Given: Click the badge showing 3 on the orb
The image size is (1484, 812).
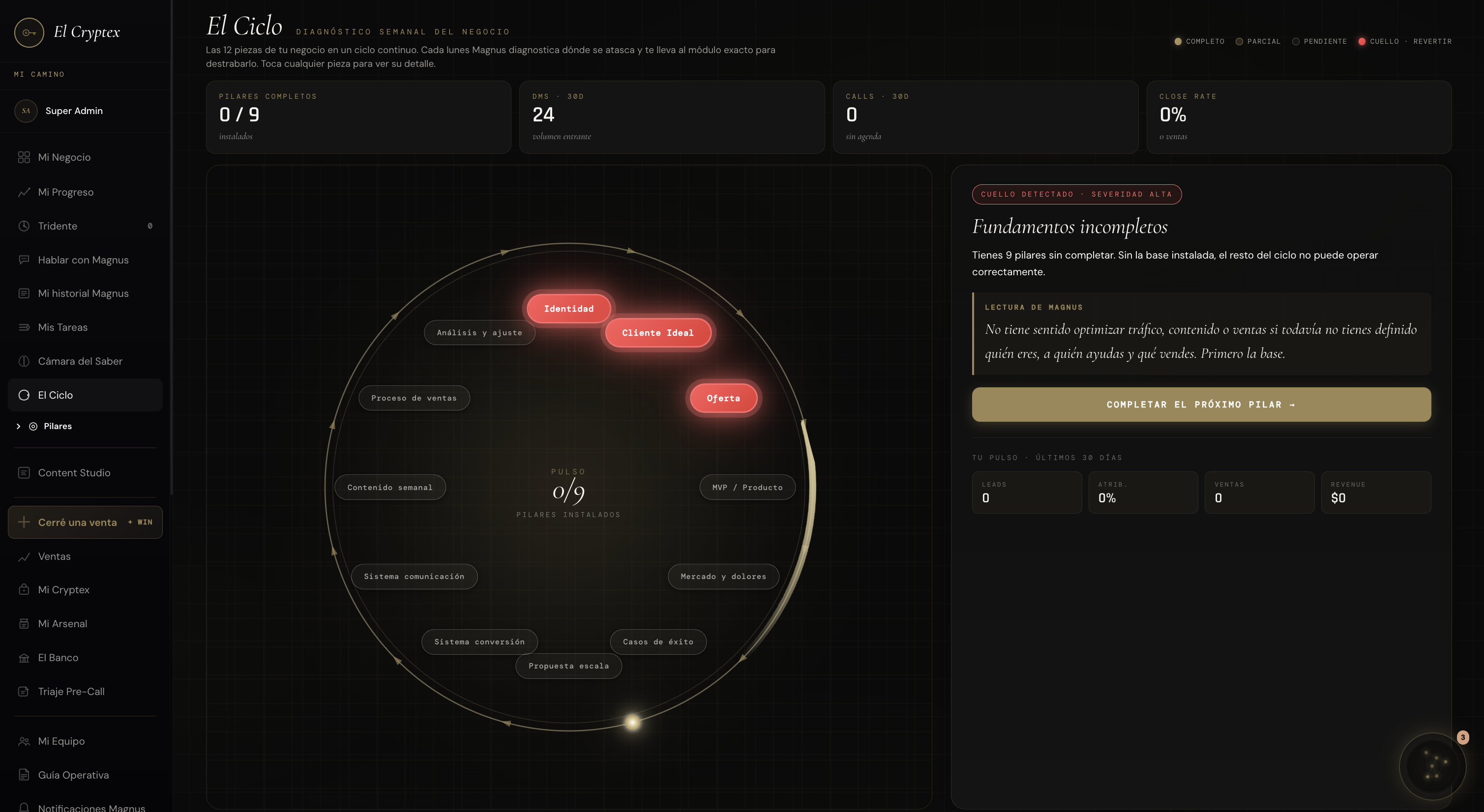Looking at the screenshot, I should point(1463,737).
